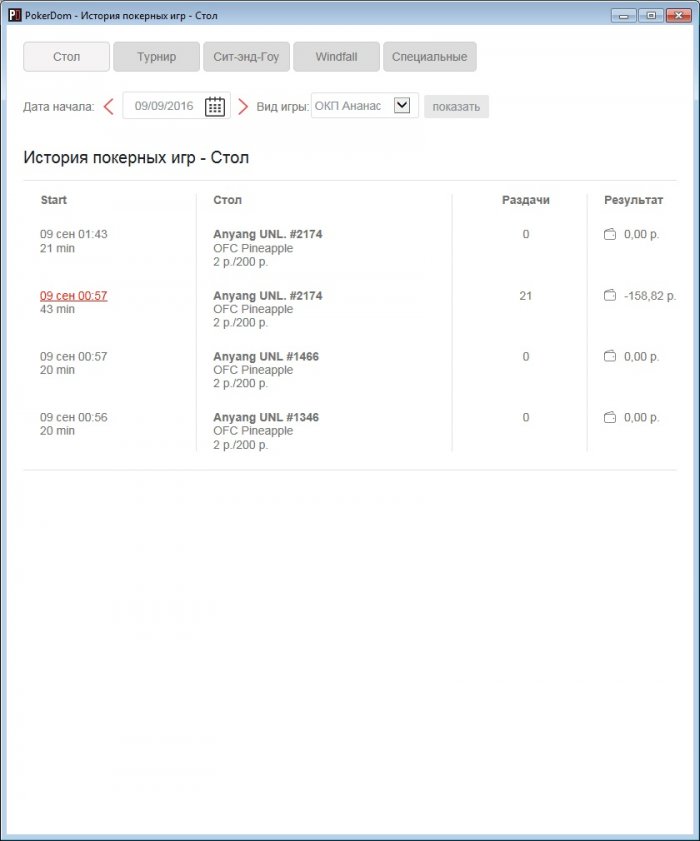Click the Стол column header

tap(227, 200)
